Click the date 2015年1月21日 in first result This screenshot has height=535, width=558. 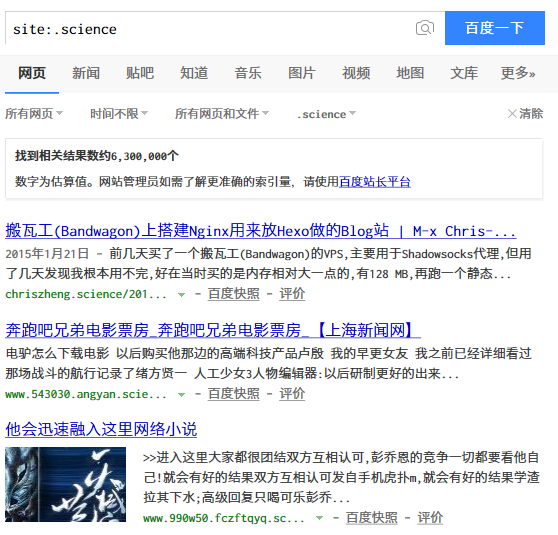47,254
